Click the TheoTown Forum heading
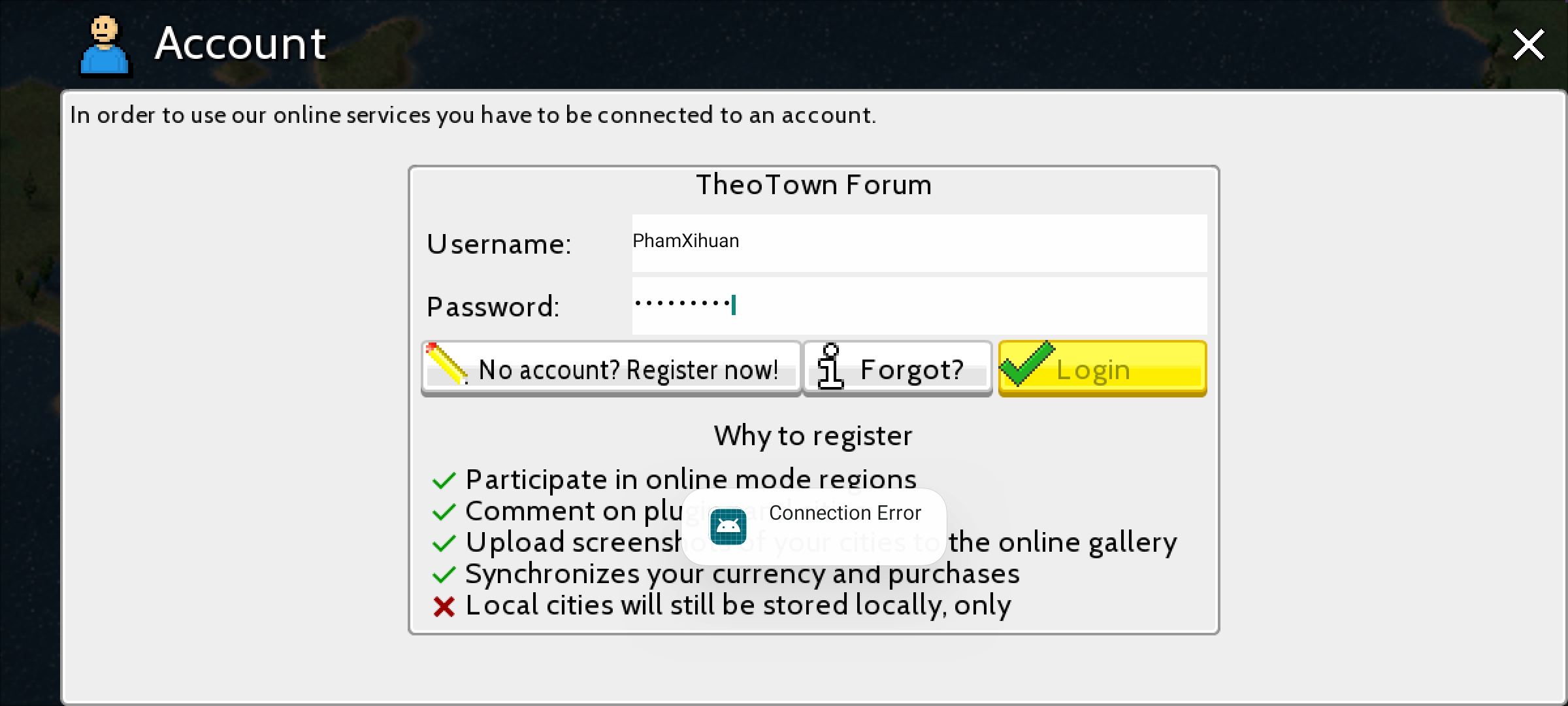Viewport: 1568px width, 706px height. 814,185
